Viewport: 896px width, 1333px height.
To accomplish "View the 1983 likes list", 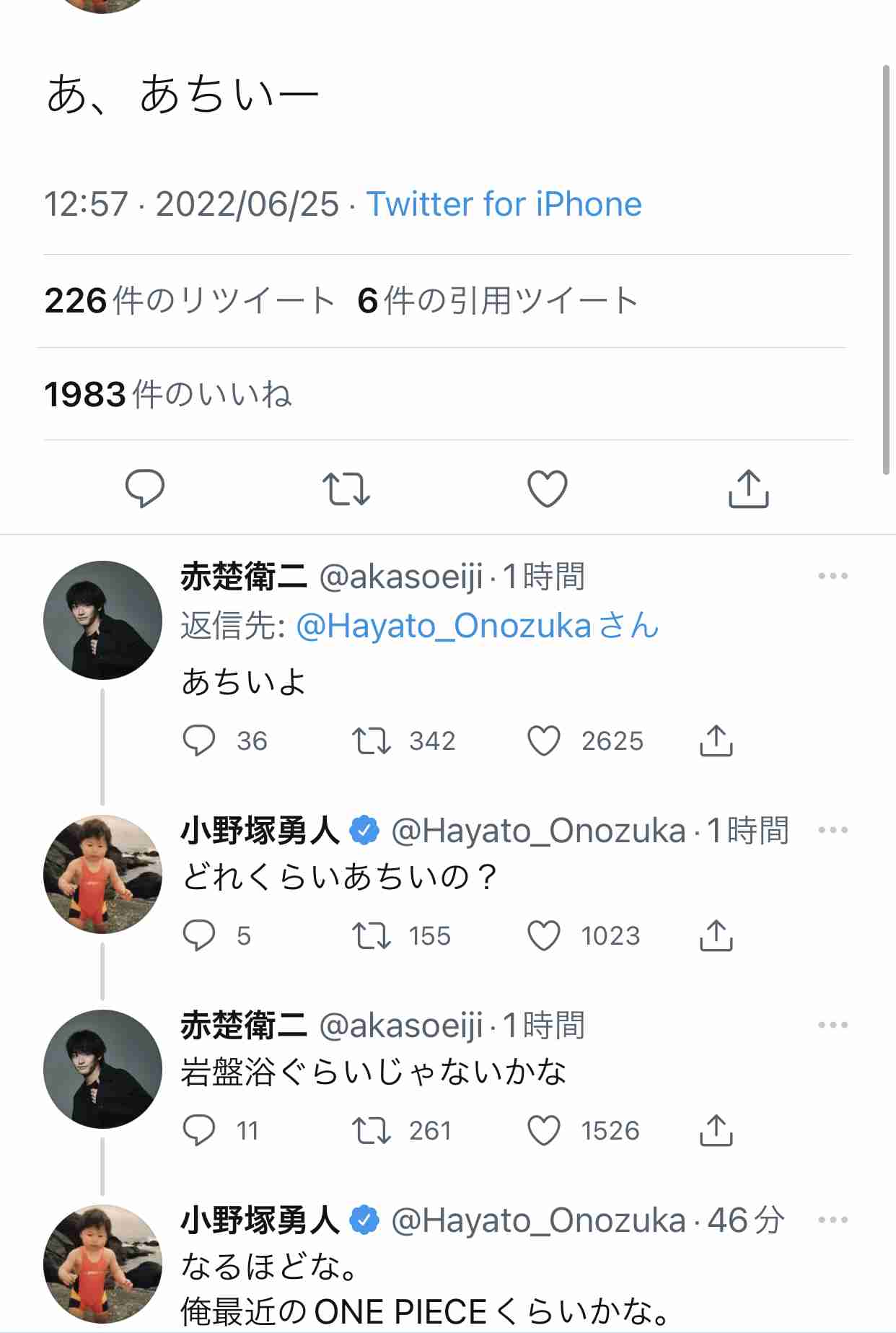I will (x=168, y=395).
